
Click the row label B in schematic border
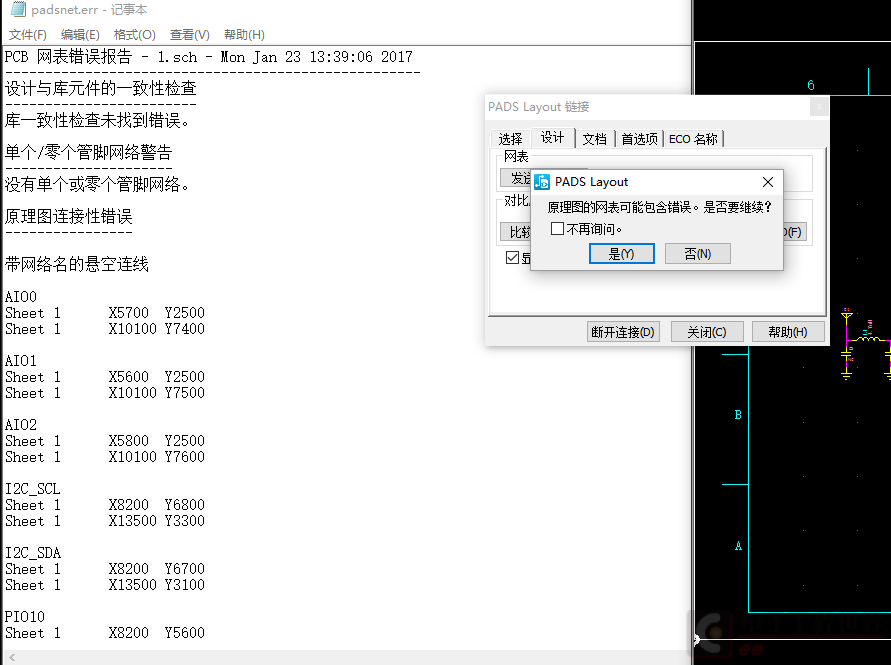[x=738, y=414]
